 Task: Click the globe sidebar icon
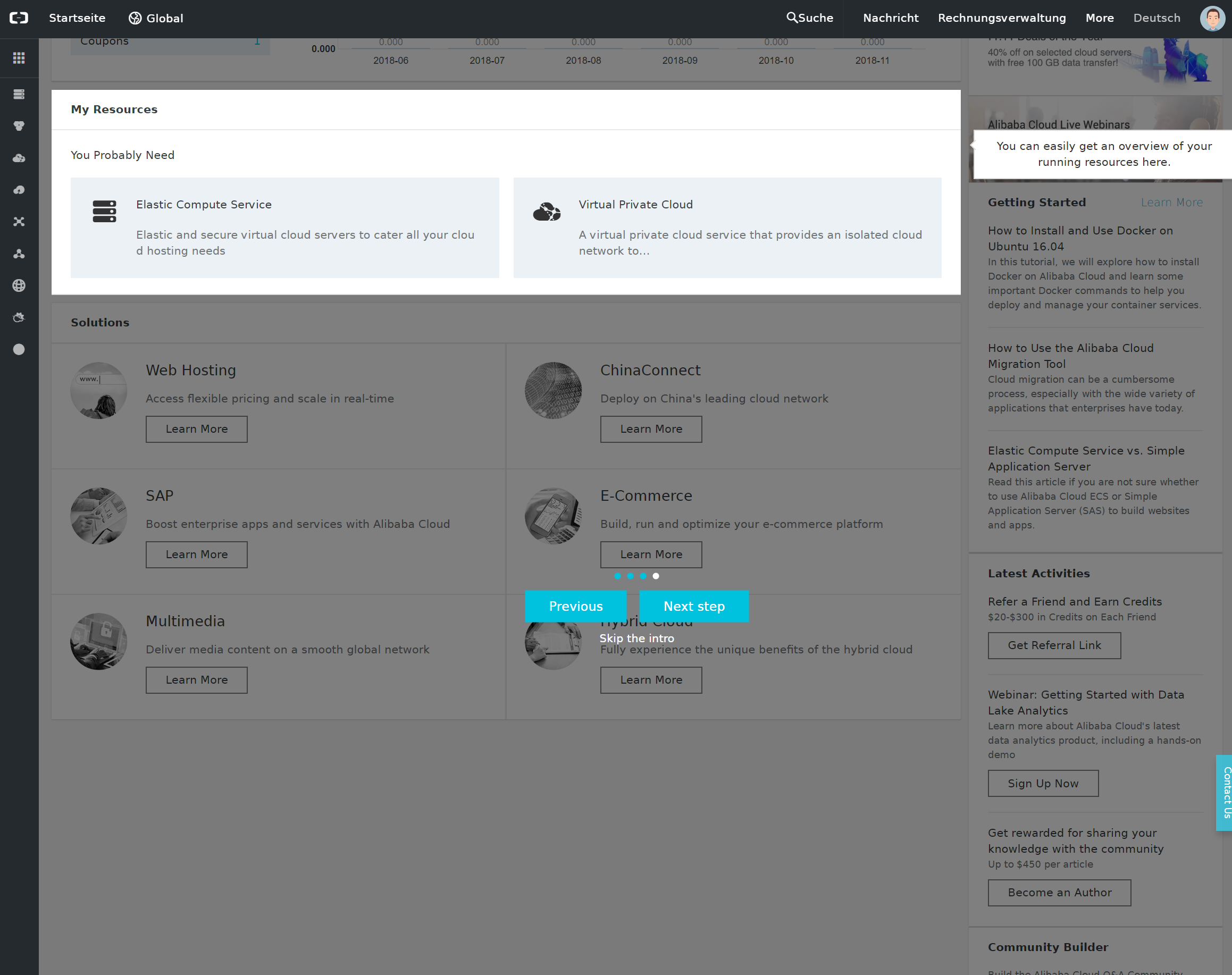19,285
